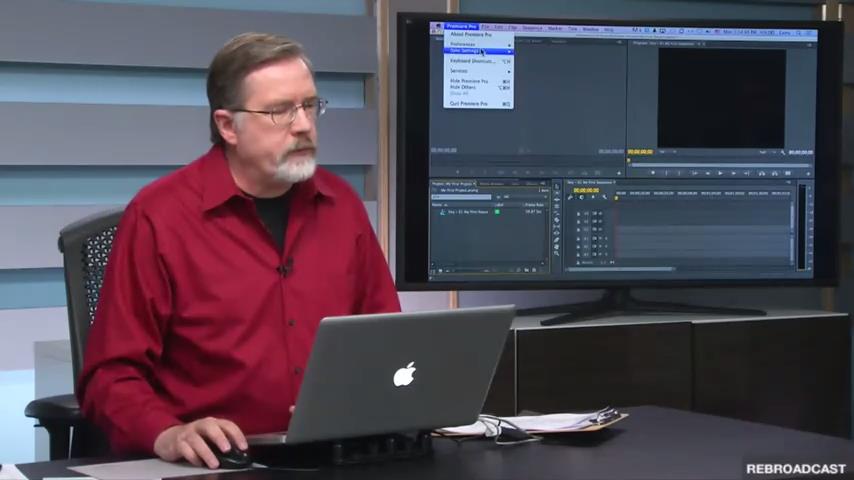Viewport: 854px width, 480px height.
Task: Open Program monitor playback resolution dropdown
Action: [x=767, y=153]
